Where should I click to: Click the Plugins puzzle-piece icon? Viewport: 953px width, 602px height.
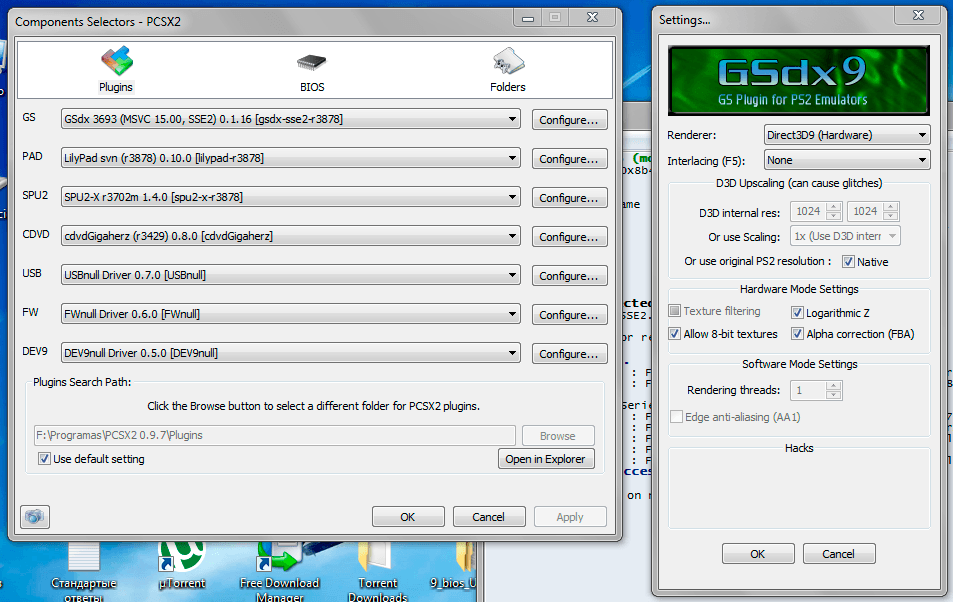coord(117,61)
